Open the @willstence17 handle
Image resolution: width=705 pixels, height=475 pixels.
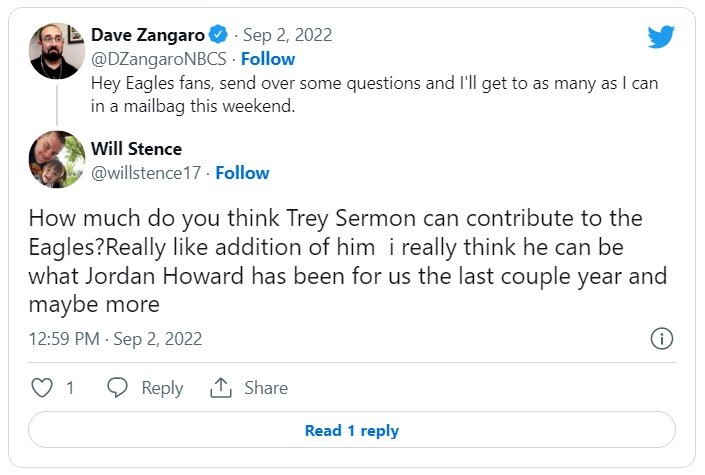pyautogui.click(x=146, y=173)
